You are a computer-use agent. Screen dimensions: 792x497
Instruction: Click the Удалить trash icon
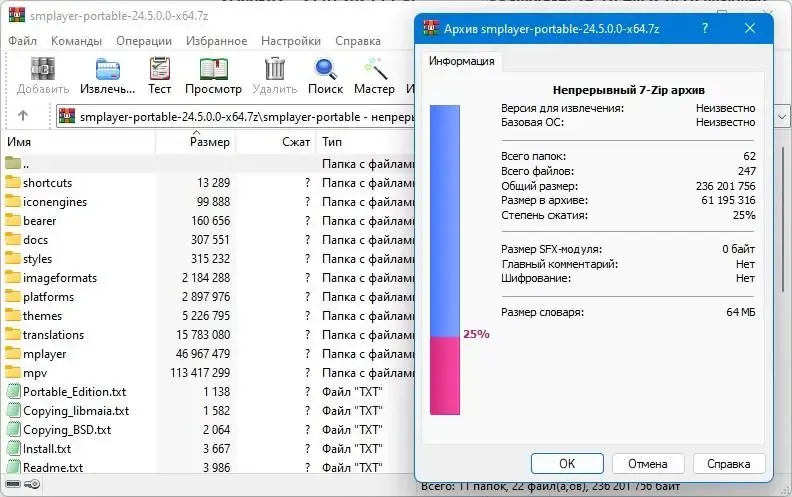point(275,69)
